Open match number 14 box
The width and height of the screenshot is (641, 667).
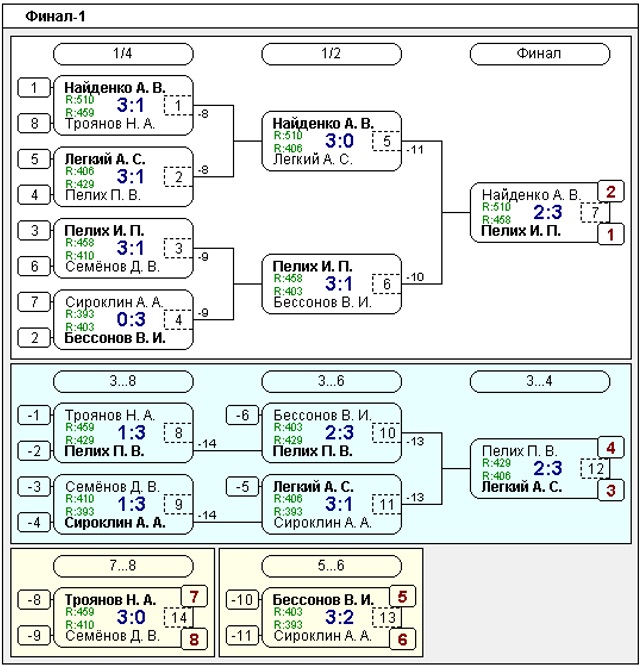[x=178, y=617]
